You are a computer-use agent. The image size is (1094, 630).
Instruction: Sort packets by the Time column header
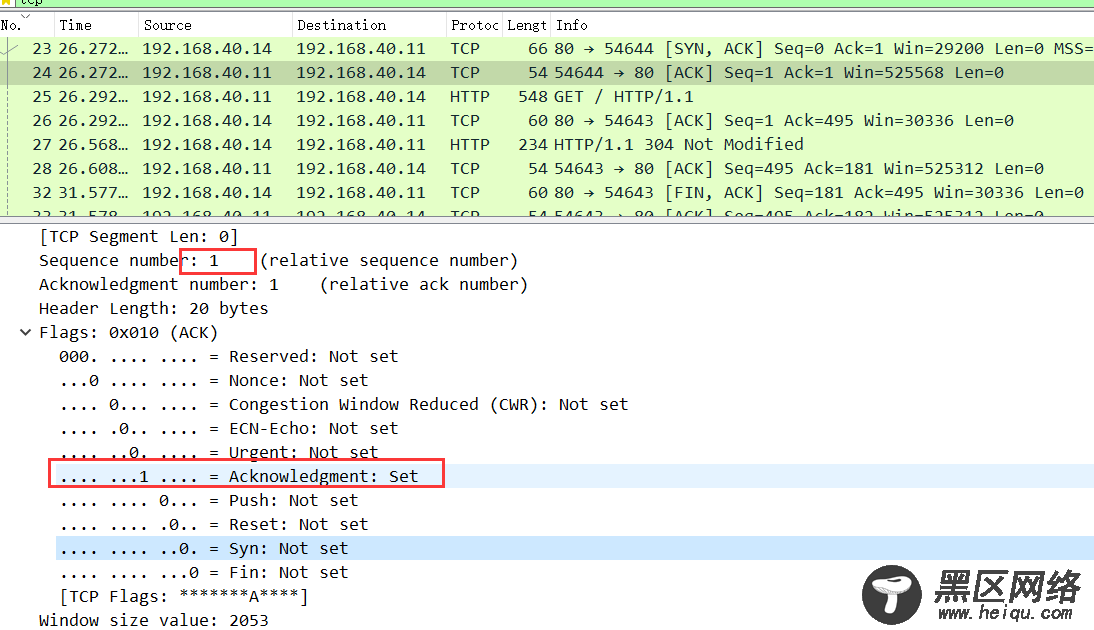coord(96,25)
